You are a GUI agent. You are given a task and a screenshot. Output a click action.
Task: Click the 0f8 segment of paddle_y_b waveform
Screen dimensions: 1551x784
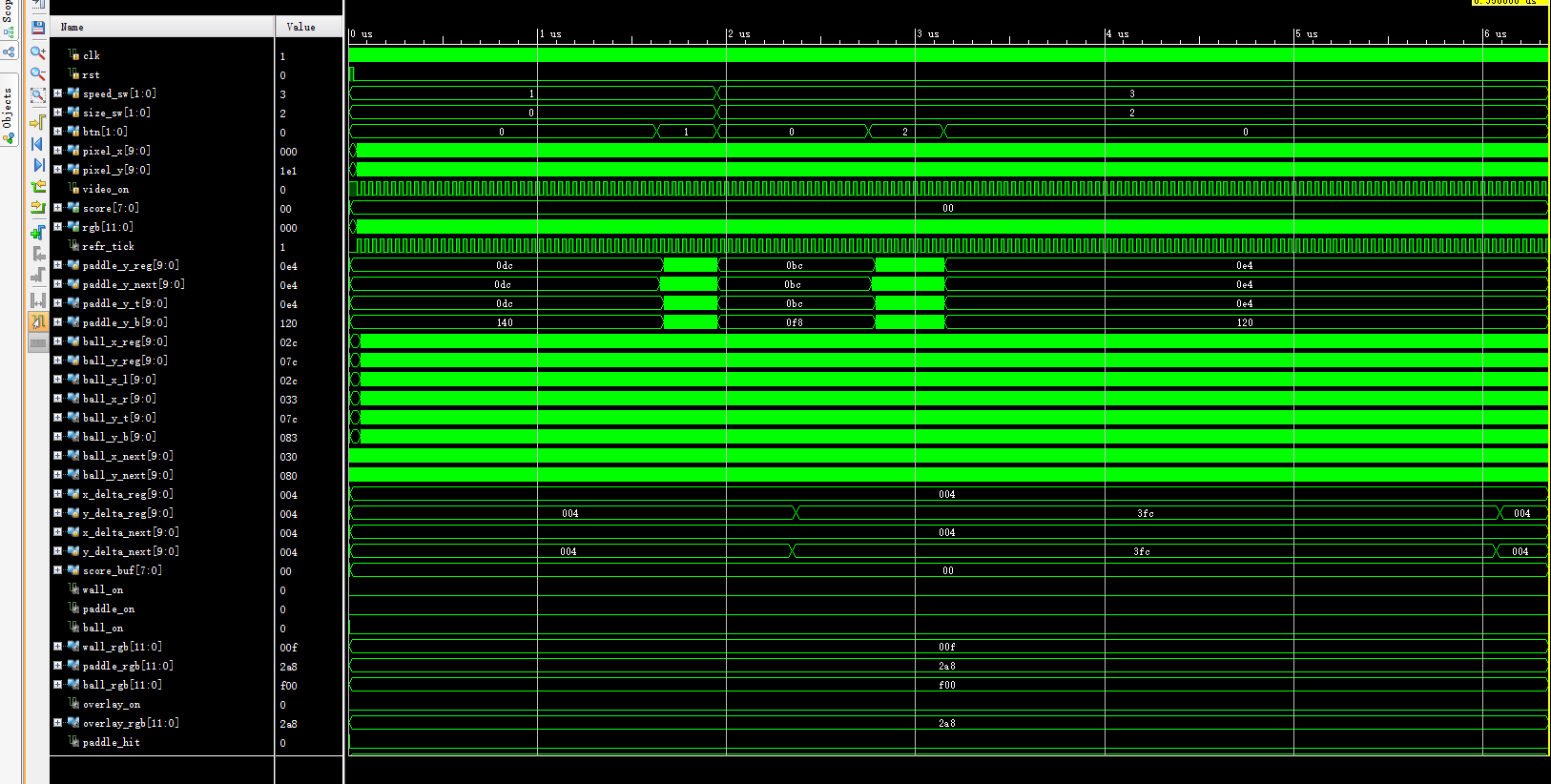[x=795, y=322]
